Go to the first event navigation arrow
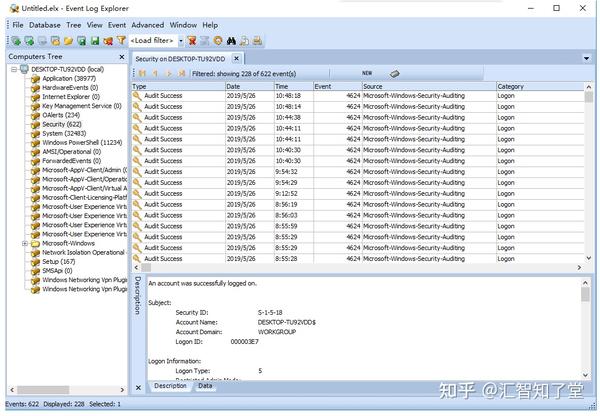 (x=142, y=73)
